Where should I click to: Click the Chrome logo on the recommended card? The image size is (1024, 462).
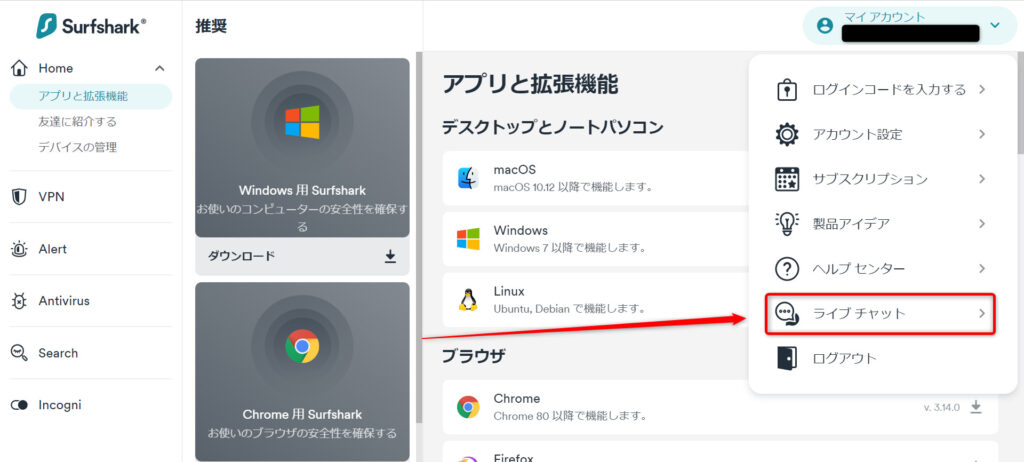[x=302, y=346]
